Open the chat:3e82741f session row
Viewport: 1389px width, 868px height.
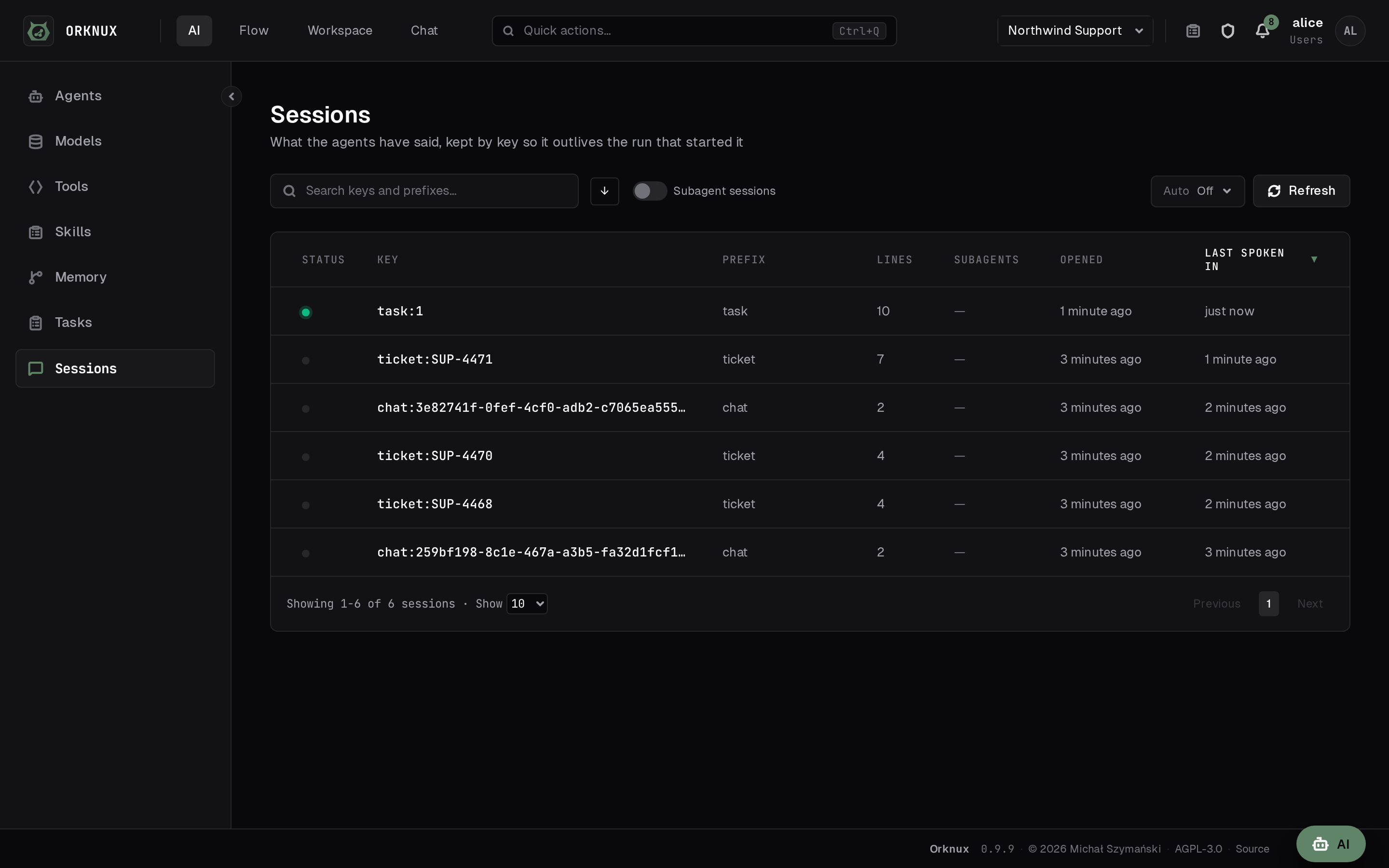click(810, 407)
